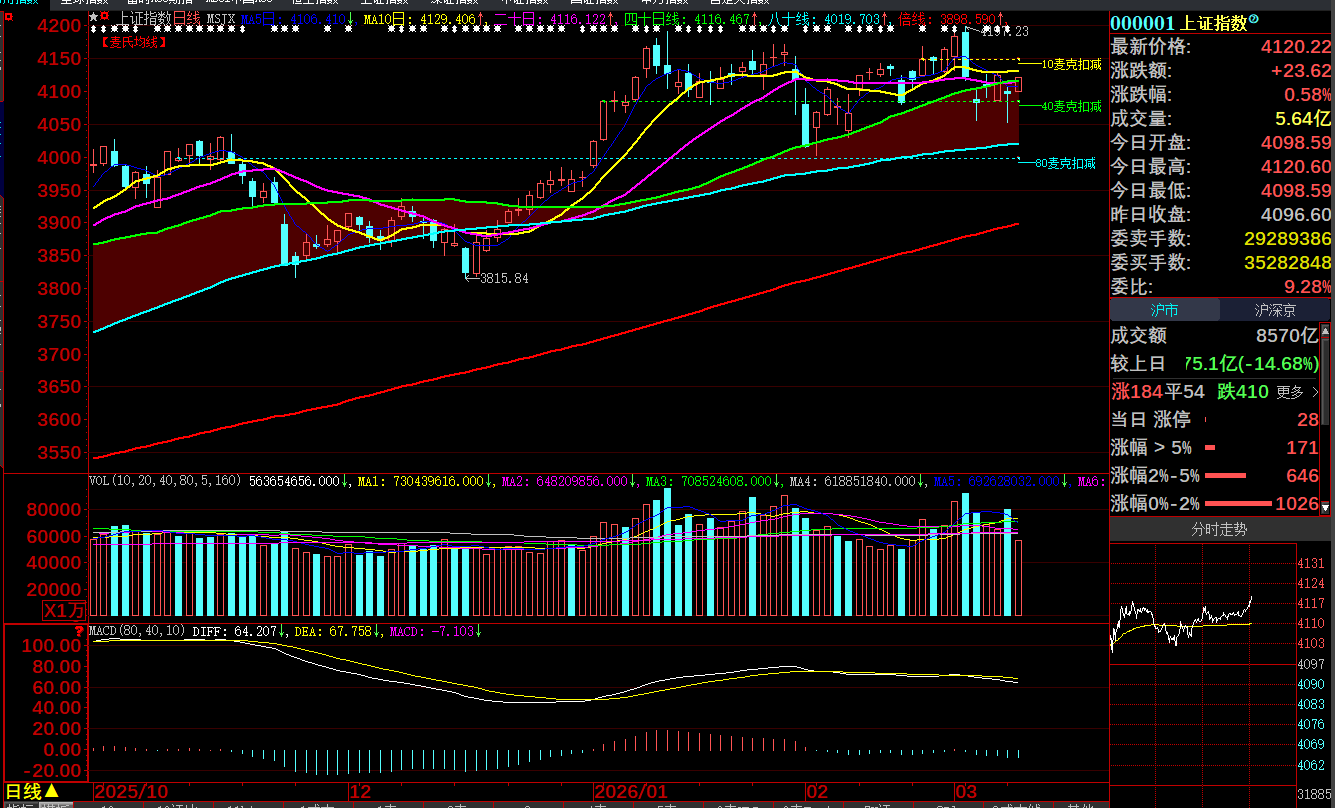Click the 2026/01 date on the timeline
The height and width of the screenshot is (808, 1335).
tap(630, 791)
